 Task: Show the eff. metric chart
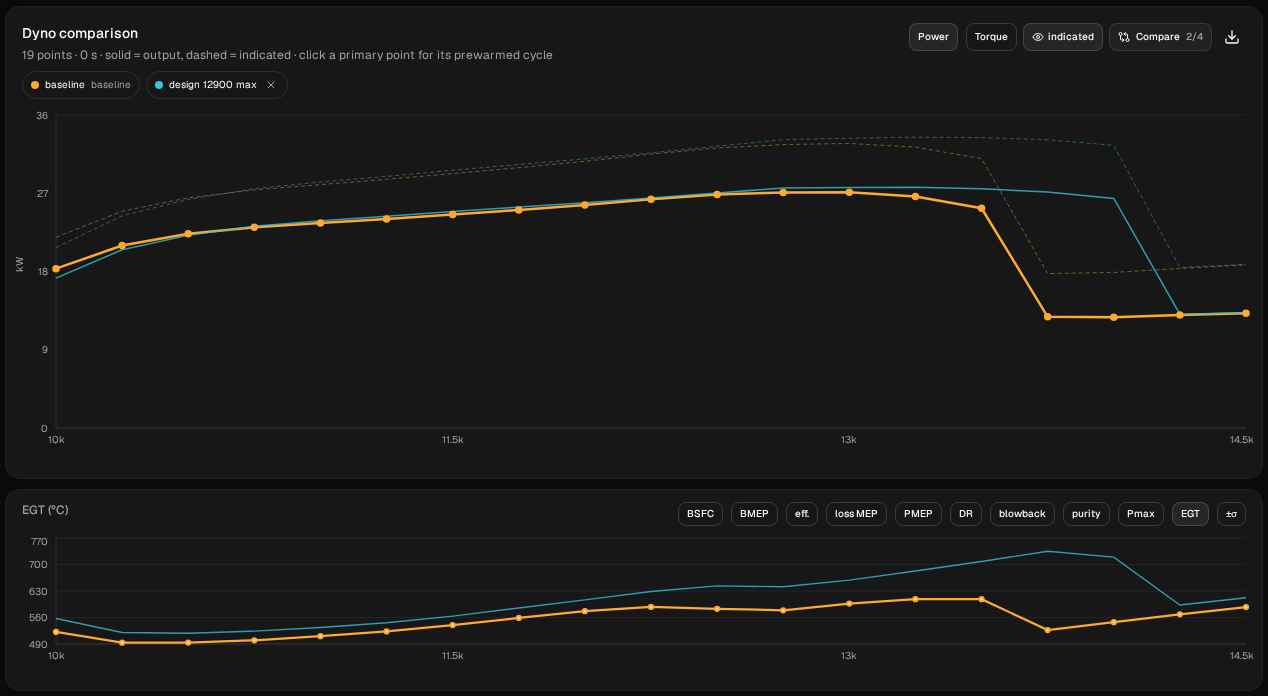click(802, 514)
